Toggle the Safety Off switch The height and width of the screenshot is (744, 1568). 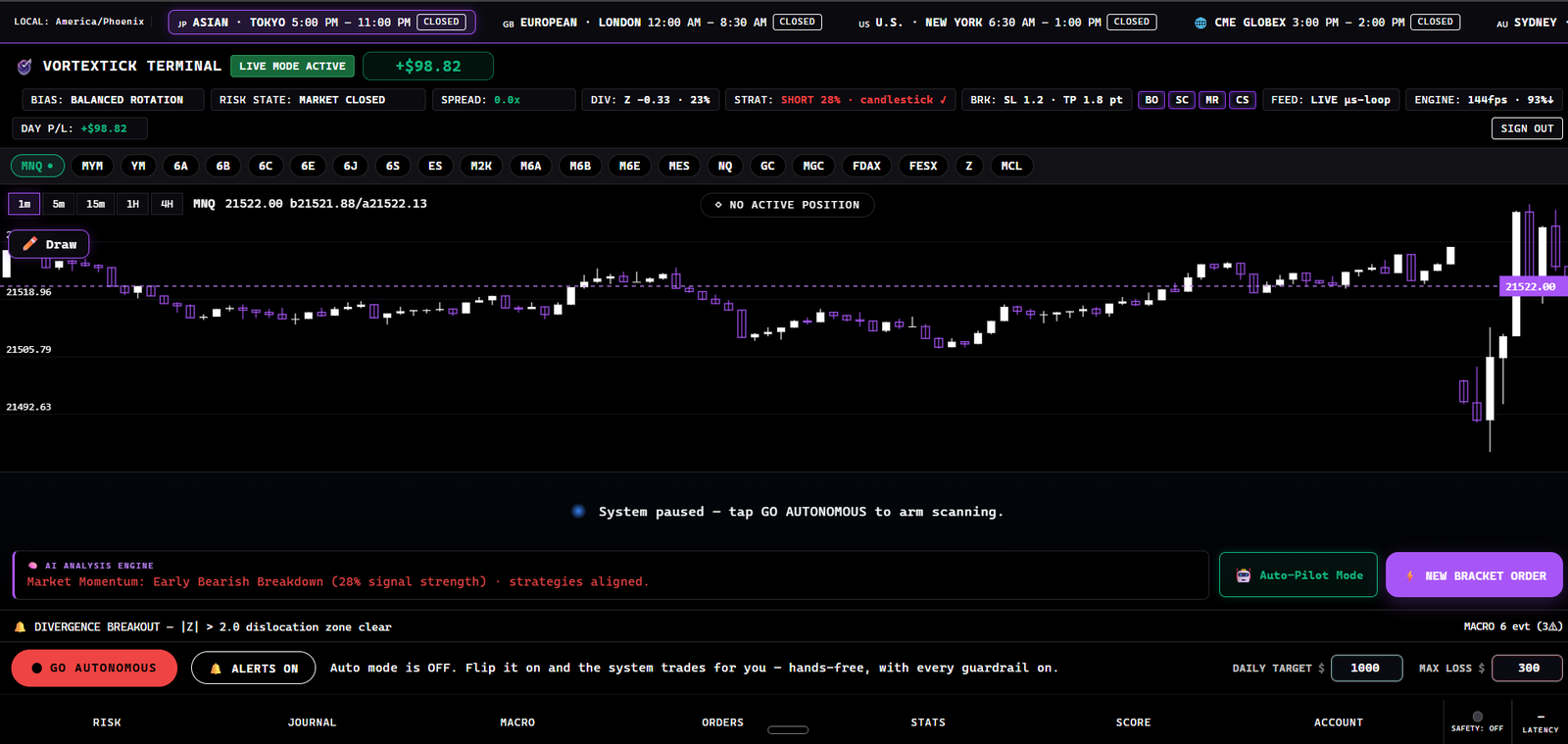pos(1478,721)
